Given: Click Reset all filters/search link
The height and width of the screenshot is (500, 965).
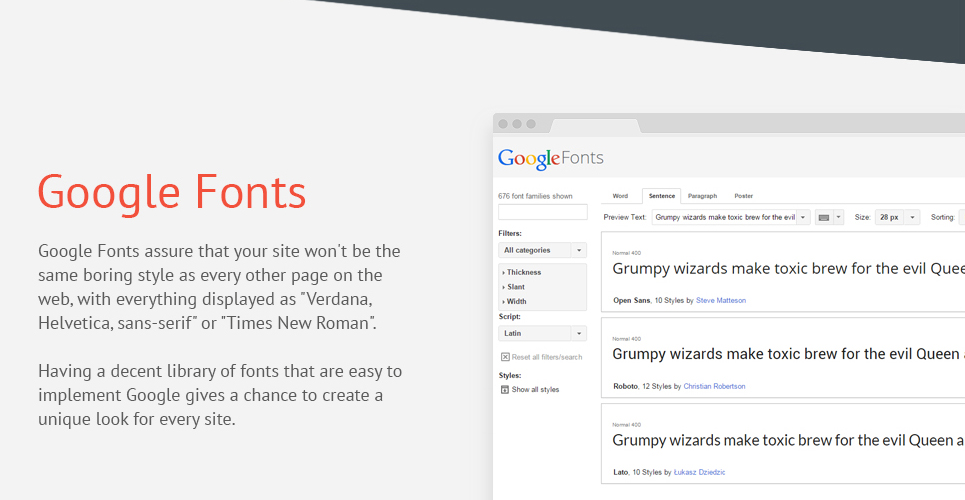Looking at the screenshot, I should coord(547,357).
